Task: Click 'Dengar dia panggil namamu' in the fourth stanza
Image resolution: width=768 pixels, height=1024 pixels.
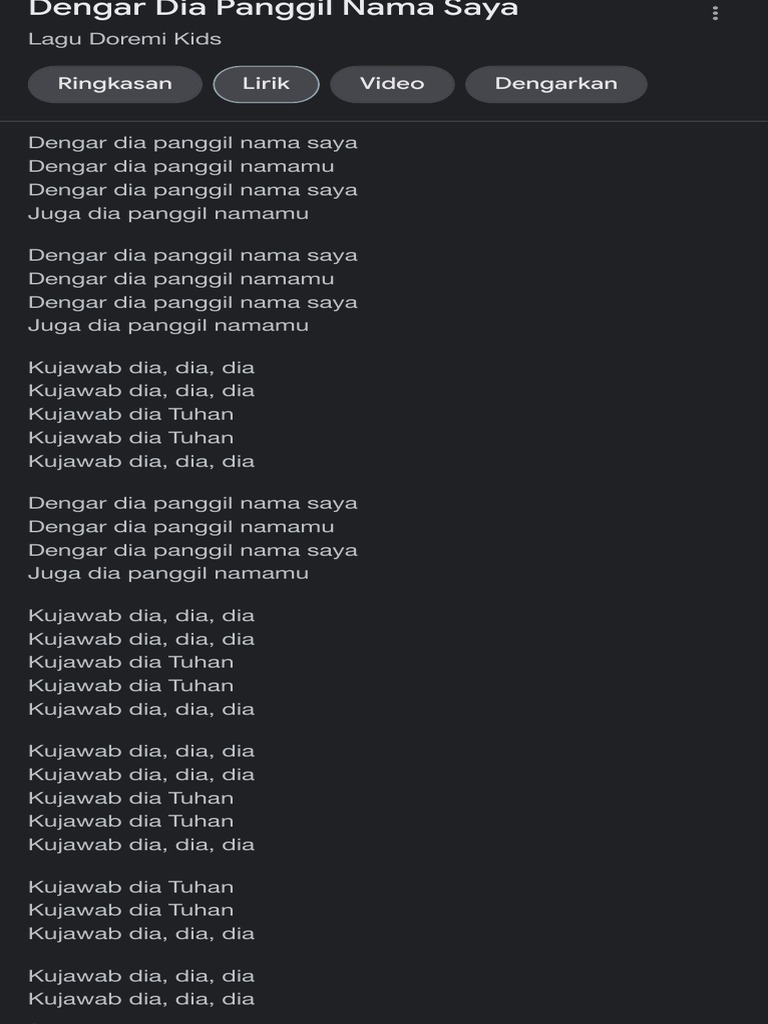Action: tap(181, 527)
